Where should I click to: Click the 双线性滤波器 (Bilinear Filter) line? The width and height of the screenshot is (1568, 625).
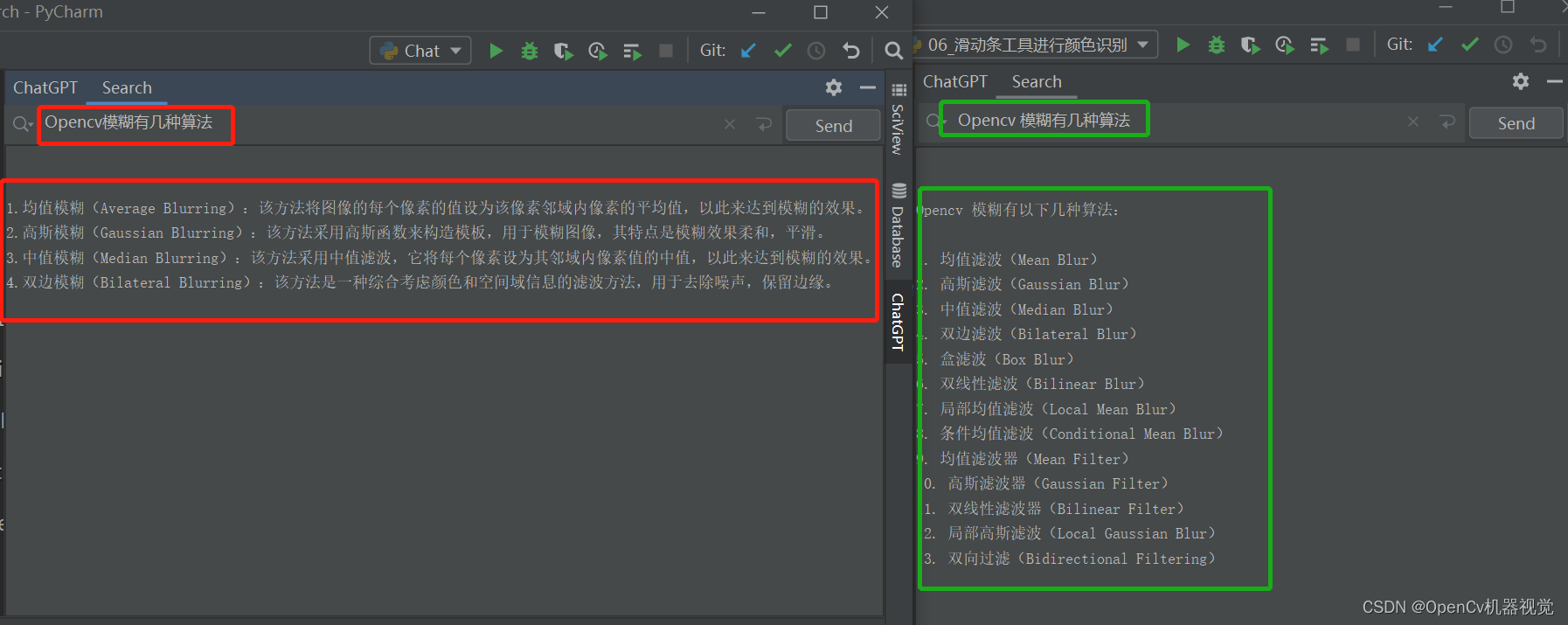(1055, 509)
